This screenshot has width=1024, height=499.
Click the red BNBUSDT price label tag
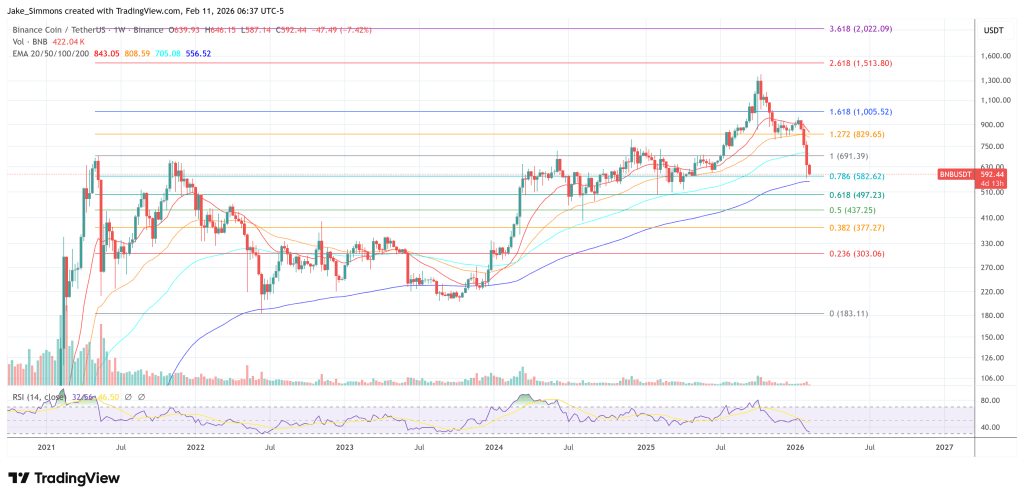955,175
